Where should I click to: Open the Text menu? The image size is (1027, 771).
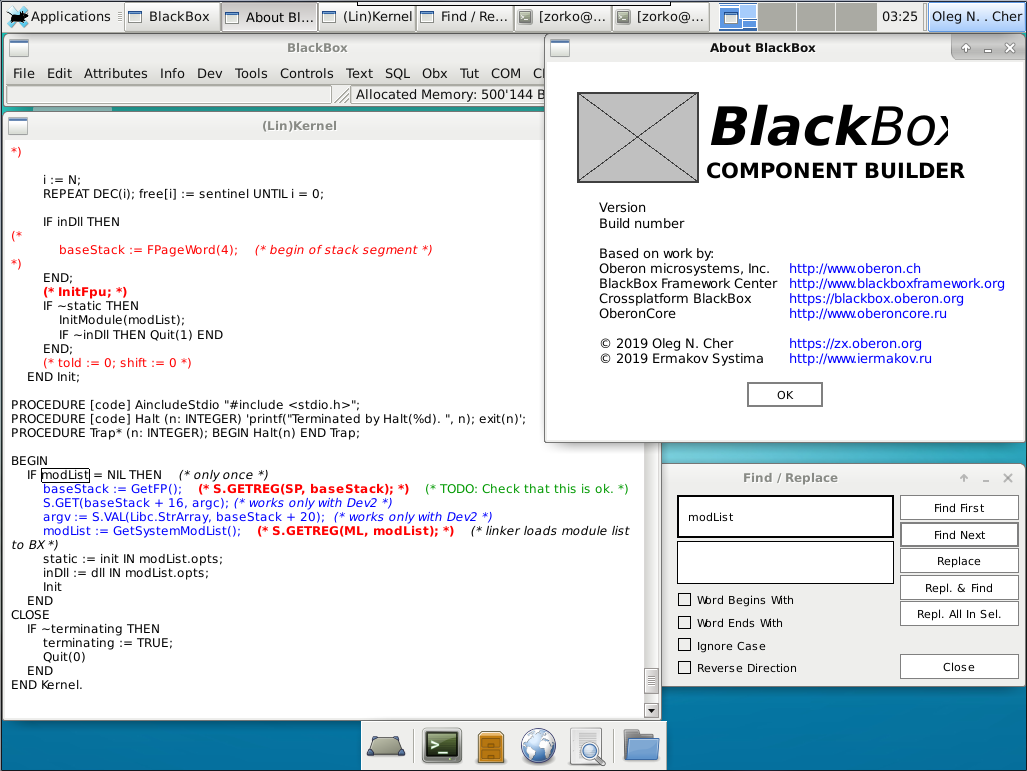(x=359, y=73)
